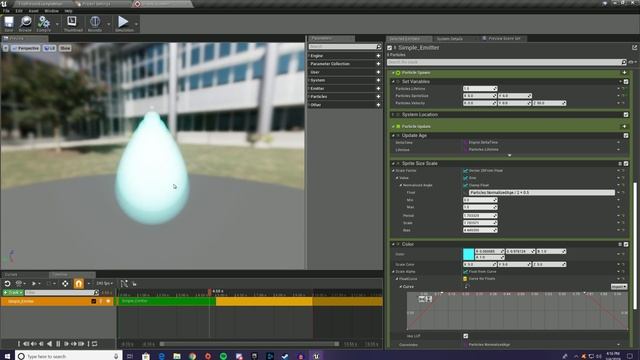Open the Simulation options dropdown arrow

[136, 24]
